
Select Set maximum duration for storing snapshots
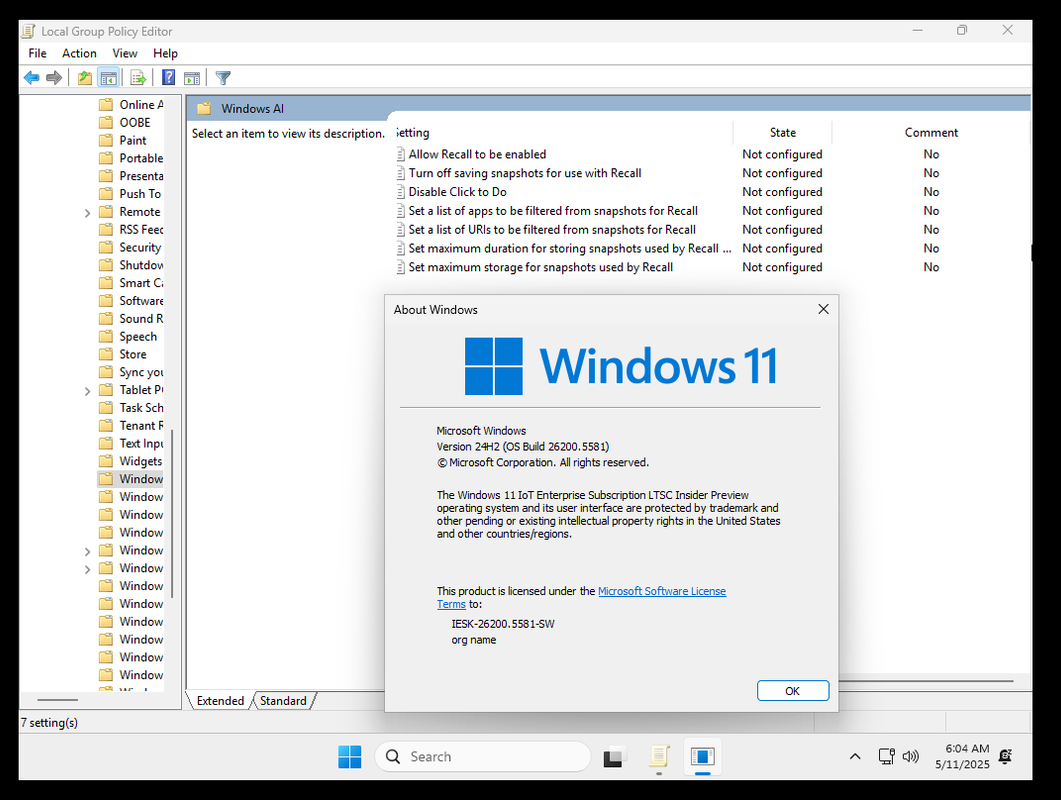[570, 248]
